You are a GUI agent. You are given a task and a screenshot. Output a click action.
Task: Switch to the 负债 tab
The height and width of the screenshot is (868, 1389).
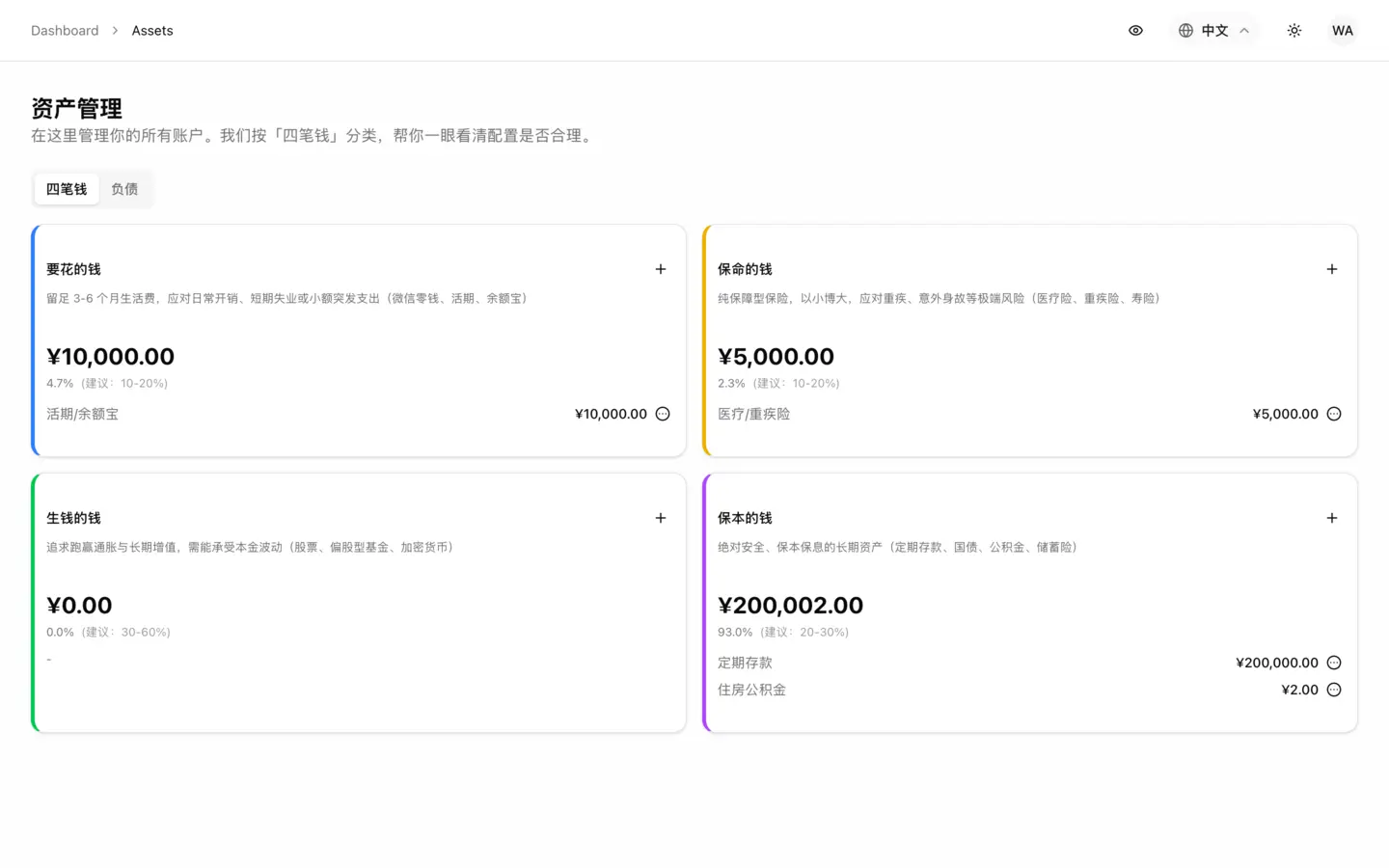pyautogui.click(x=124, y=189)
